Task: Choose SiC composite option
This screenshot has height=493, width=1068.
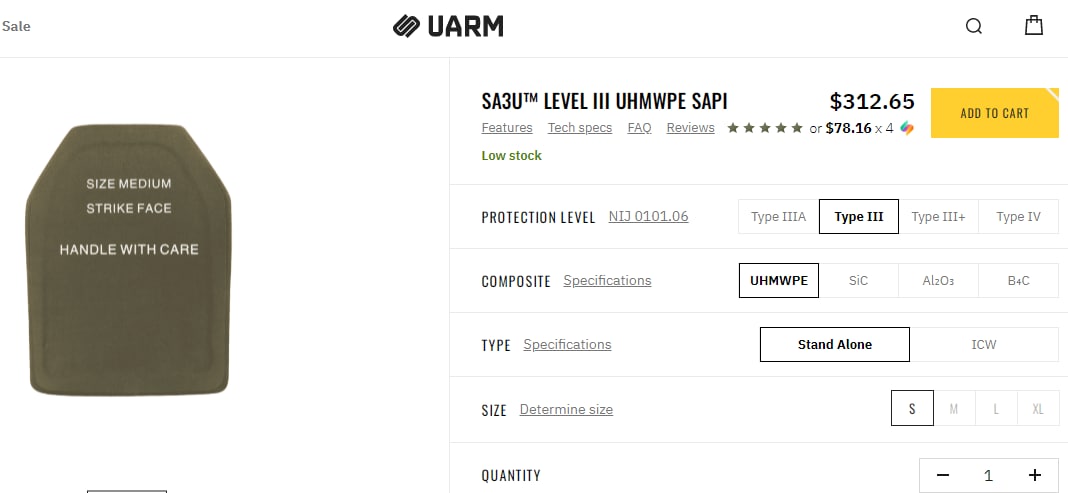Action: [x=858, y=281]
